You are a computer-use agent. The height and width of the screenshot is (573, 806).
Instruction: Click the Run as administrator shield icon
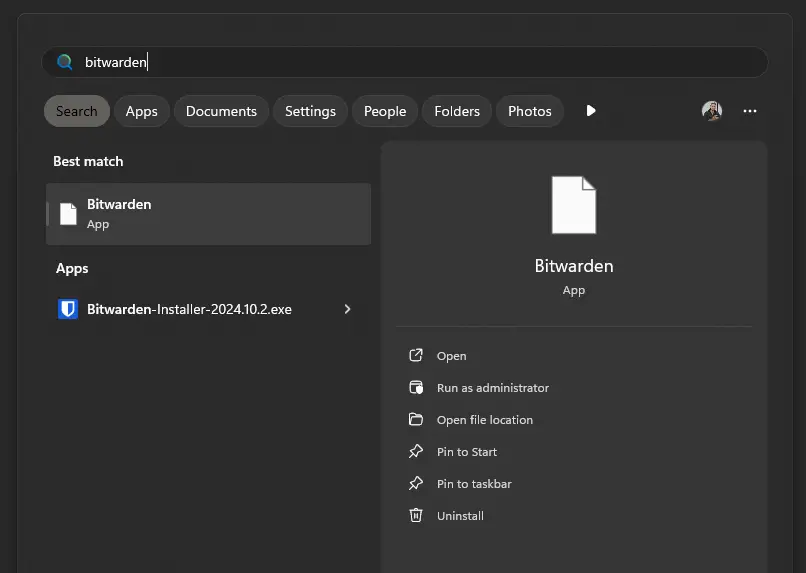click(416, 387)
